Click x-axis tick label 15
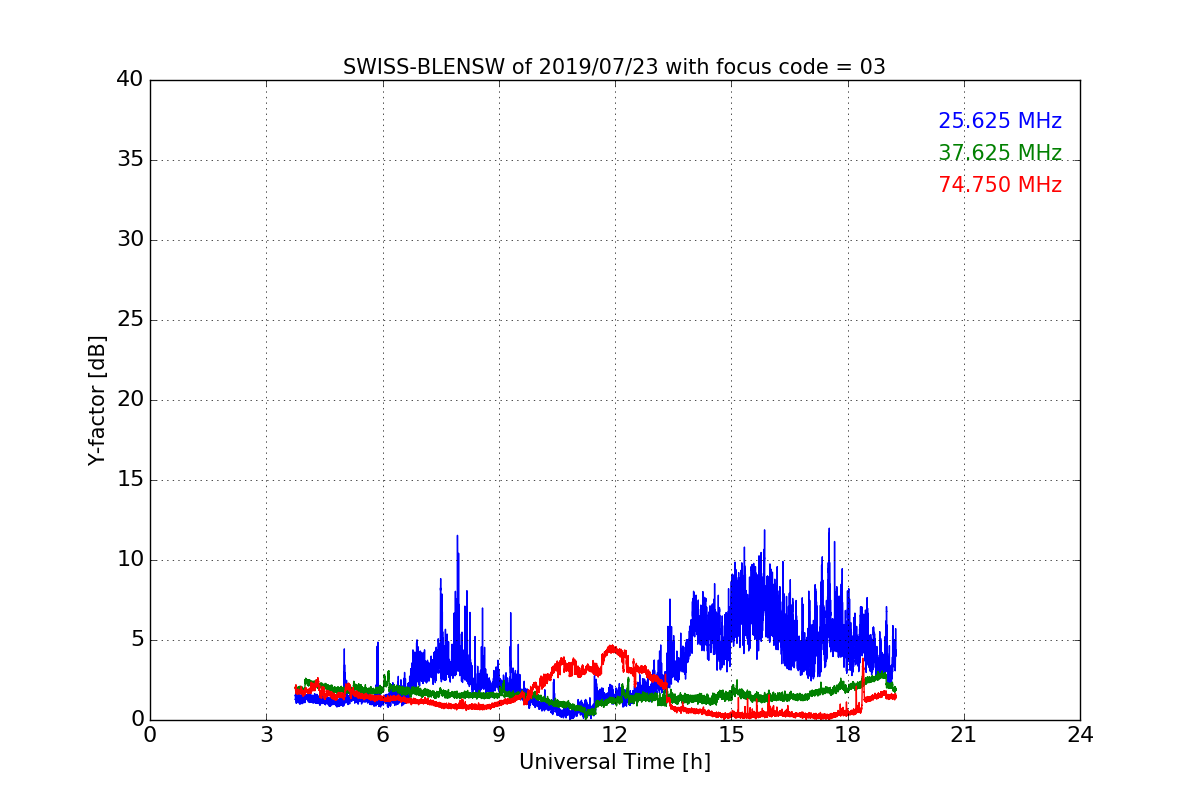This screenshot has width=1200, height=800. (x=731, y=734)
